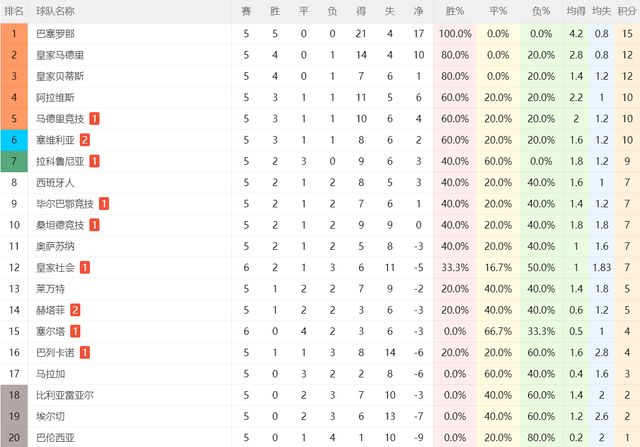Select the orange rank 1 cell
The width and height of the screenshot is (640, 447).
pyautogui.click(x=14, y=34)
